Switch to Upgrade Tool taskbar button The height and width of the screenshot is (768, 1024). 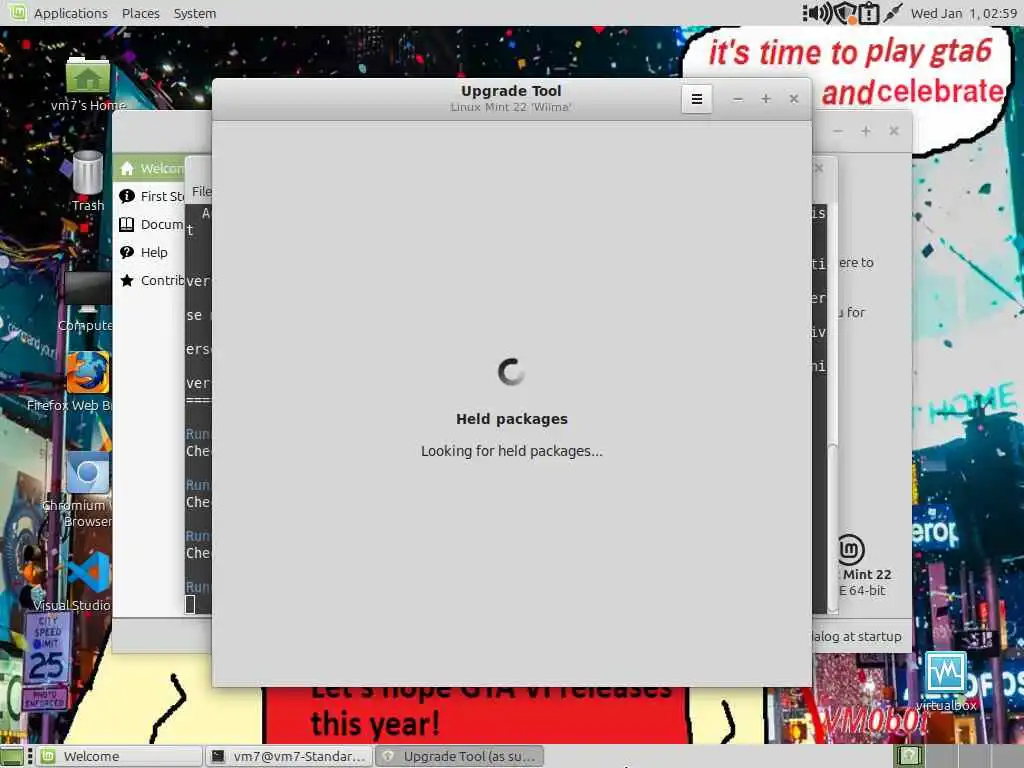(460, 756)
